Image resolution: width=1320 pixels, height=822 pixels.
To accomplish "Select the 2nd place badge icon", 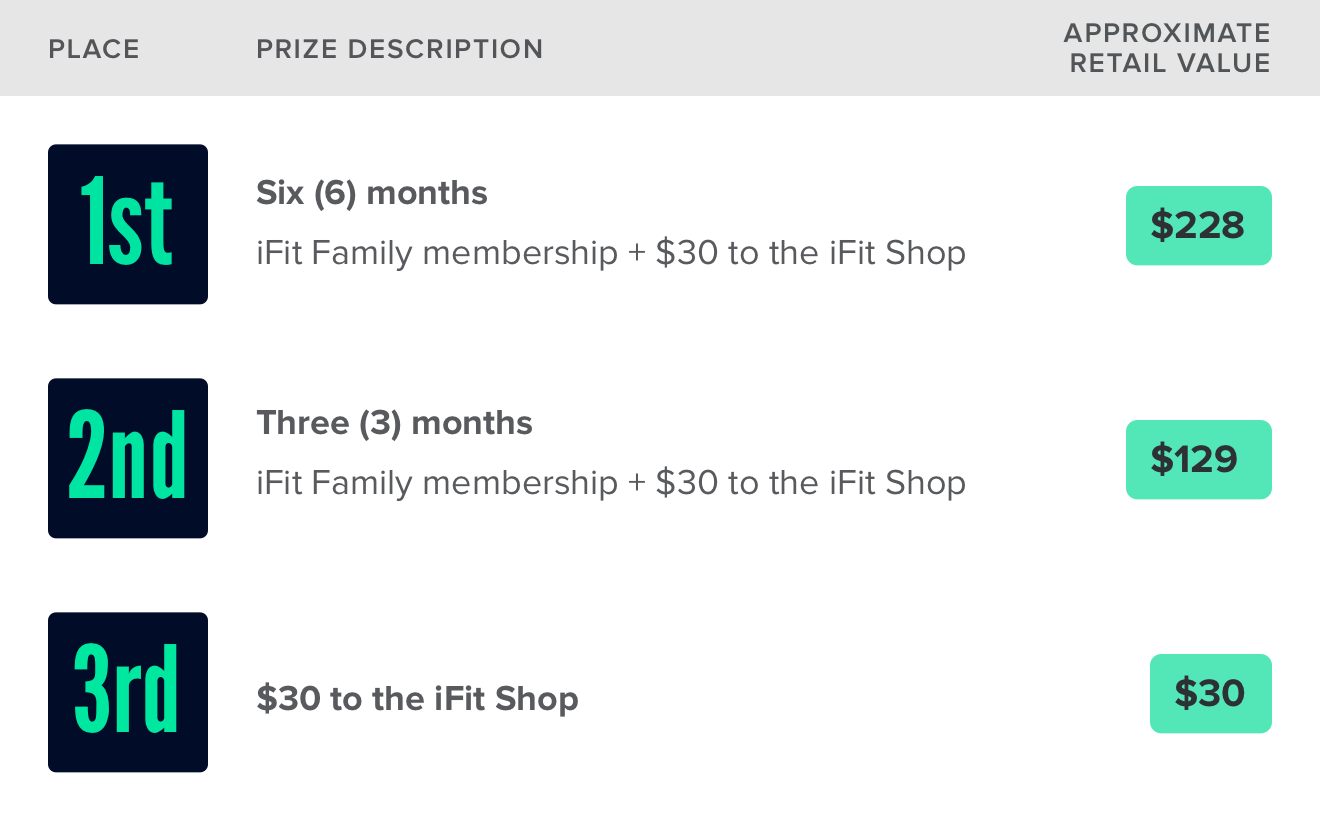I will pyautogui.click(x=128, y=458).
